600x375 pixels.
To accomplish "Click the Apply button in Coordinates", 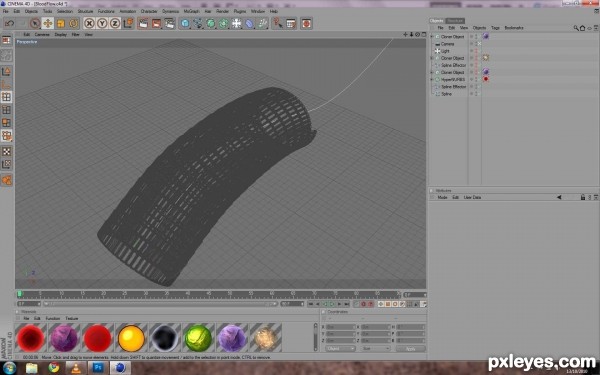I will coord(411,349).
